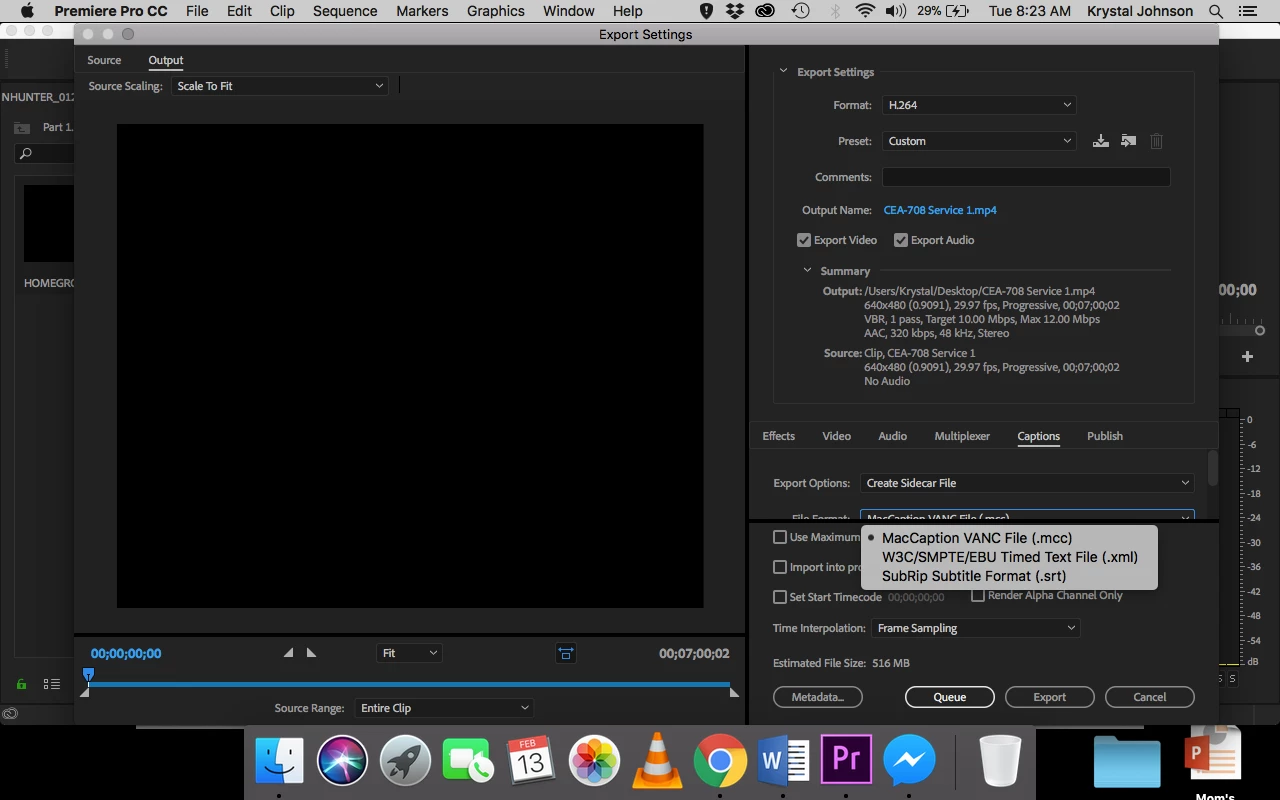Click inside the Comments input field
Viewport: 1280px width, 800px height.
1026,177
